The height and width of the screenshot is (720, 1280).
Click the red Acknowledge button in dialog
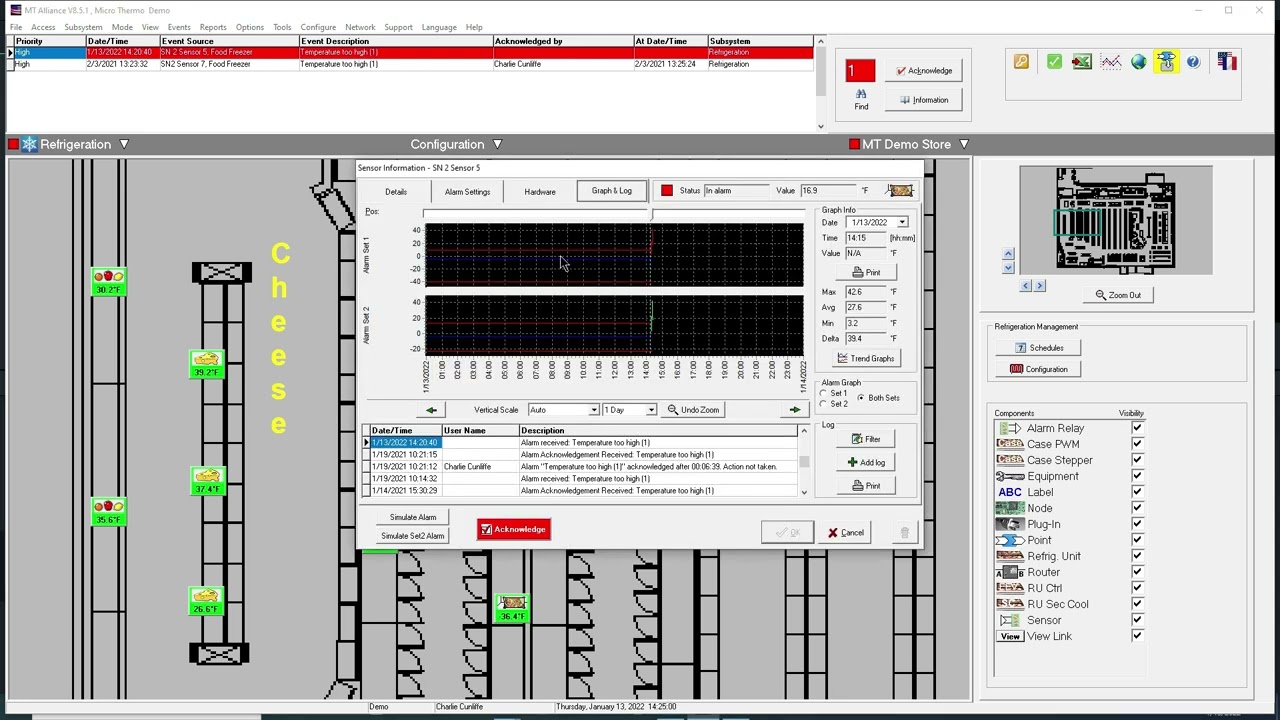click(514, 529)
